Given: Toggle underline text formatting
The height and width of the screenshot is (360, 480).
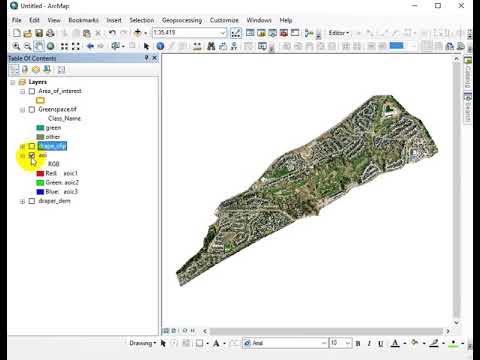Looking at the screenshot, I should click(x=380, y=343).
